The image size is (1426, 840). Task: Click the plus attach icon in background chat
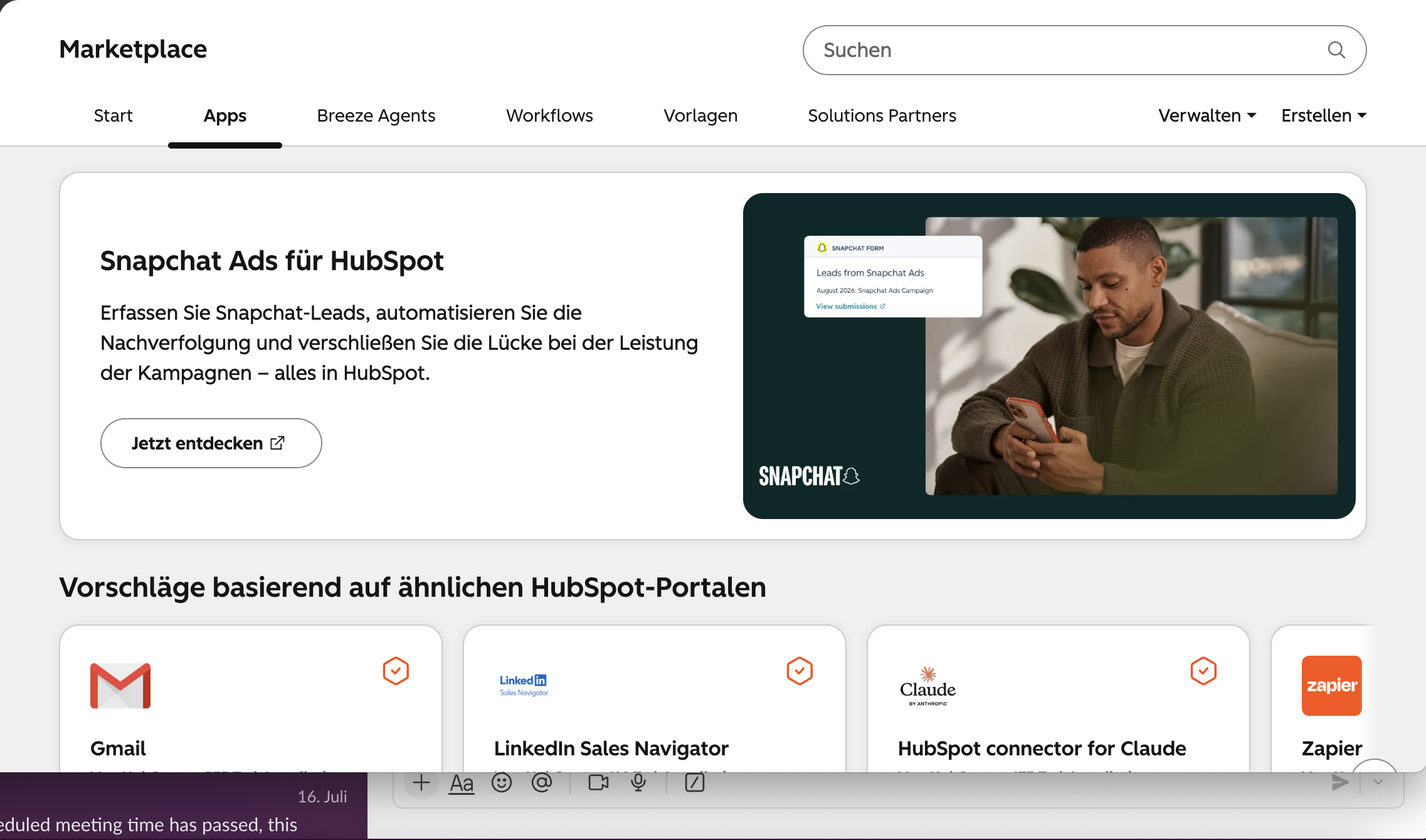421,782
